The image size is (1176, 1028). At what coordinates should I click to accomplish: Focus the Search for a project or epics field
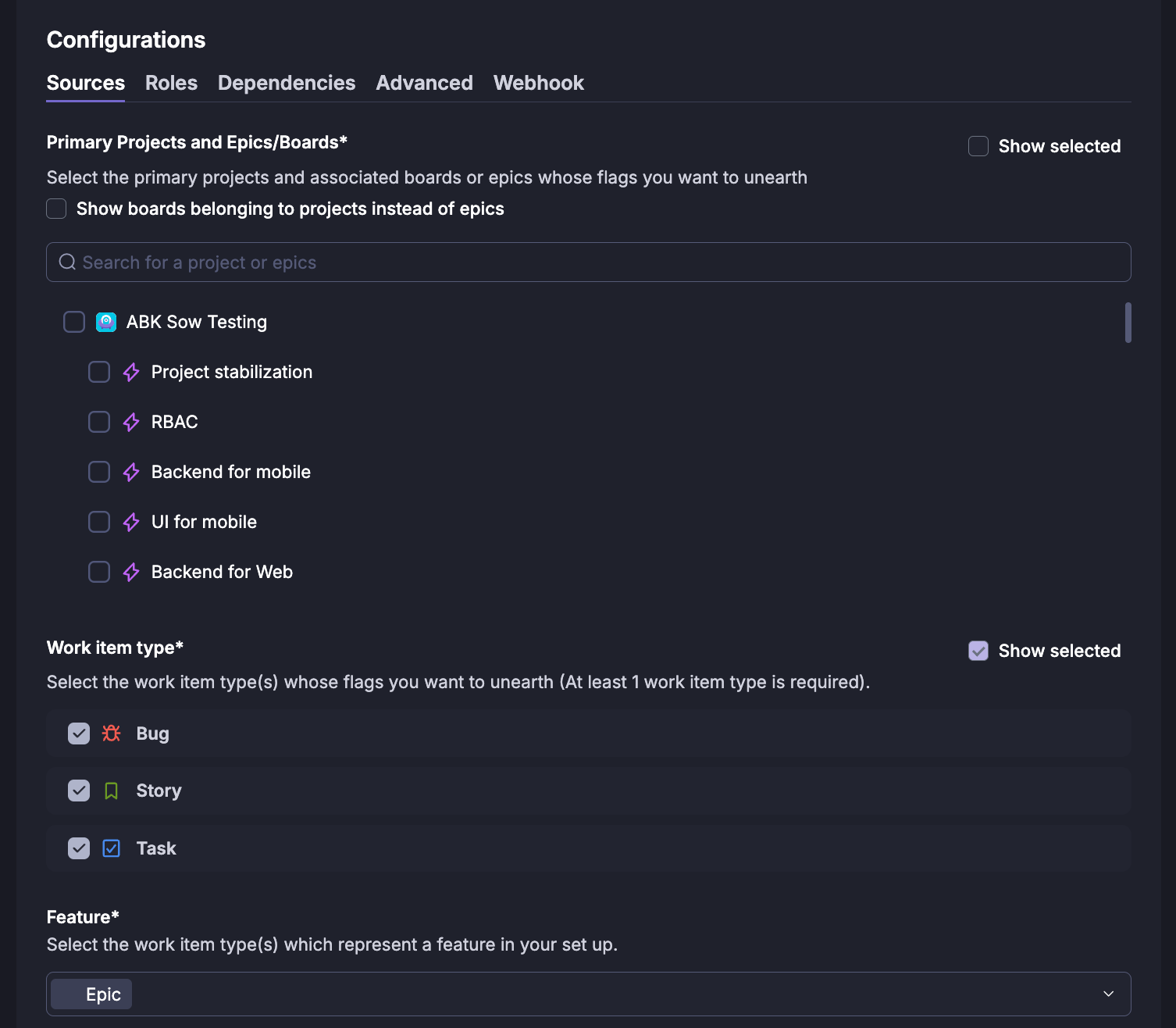click(x=589, y=262)
